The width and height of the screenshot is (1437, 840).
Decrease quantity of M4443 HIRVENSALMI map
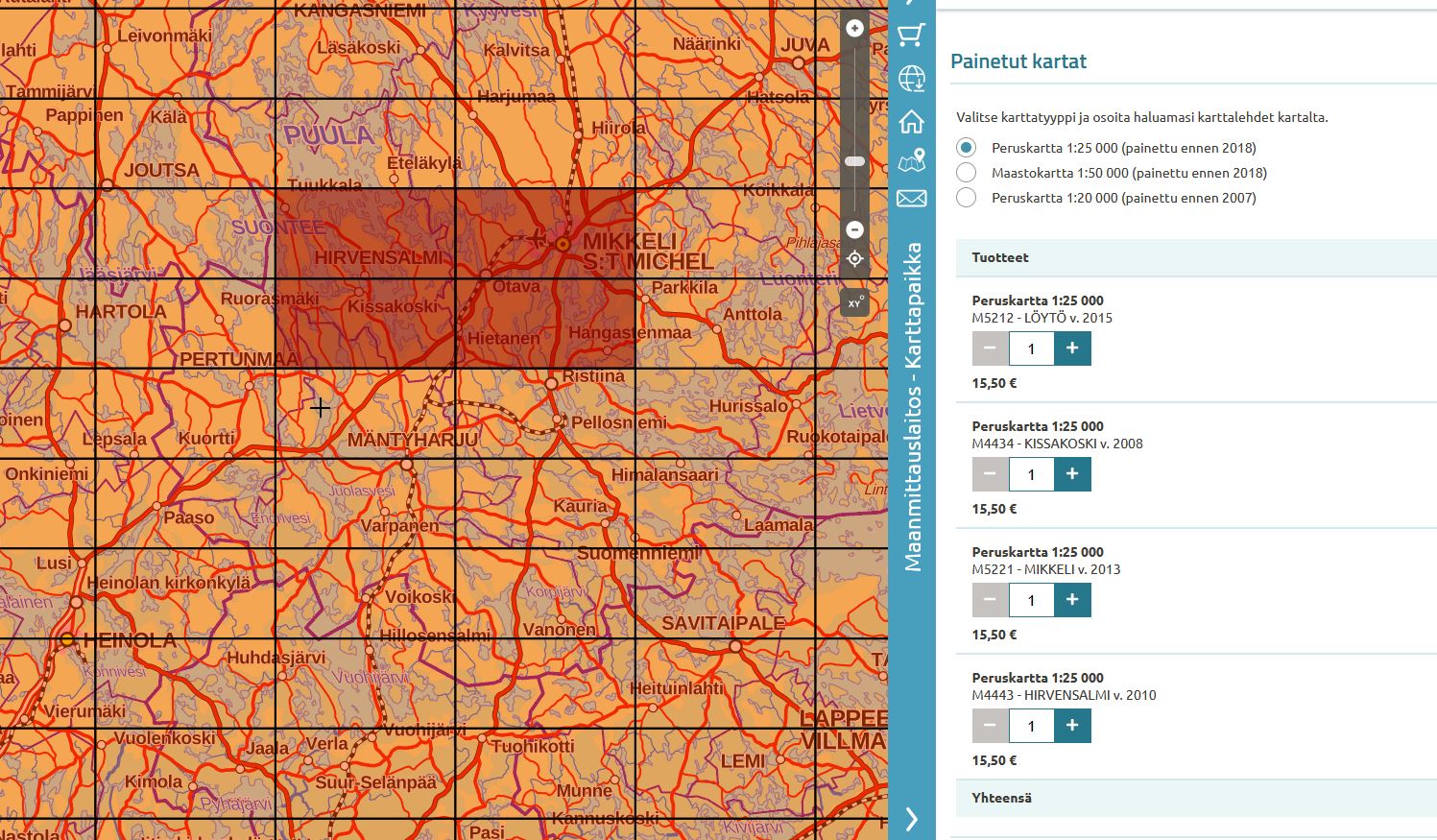pos(990,726)
